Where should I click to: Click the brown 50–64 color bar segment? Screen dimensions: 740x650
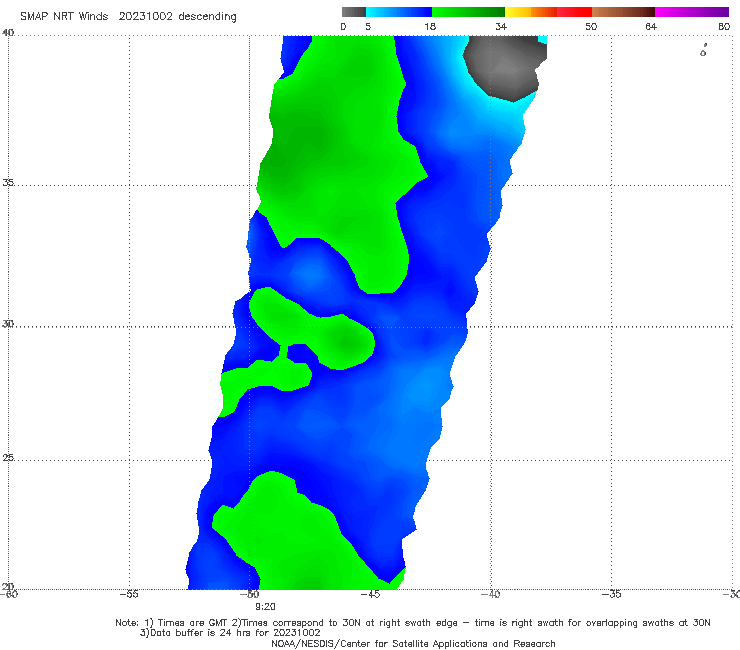[623, 12]
